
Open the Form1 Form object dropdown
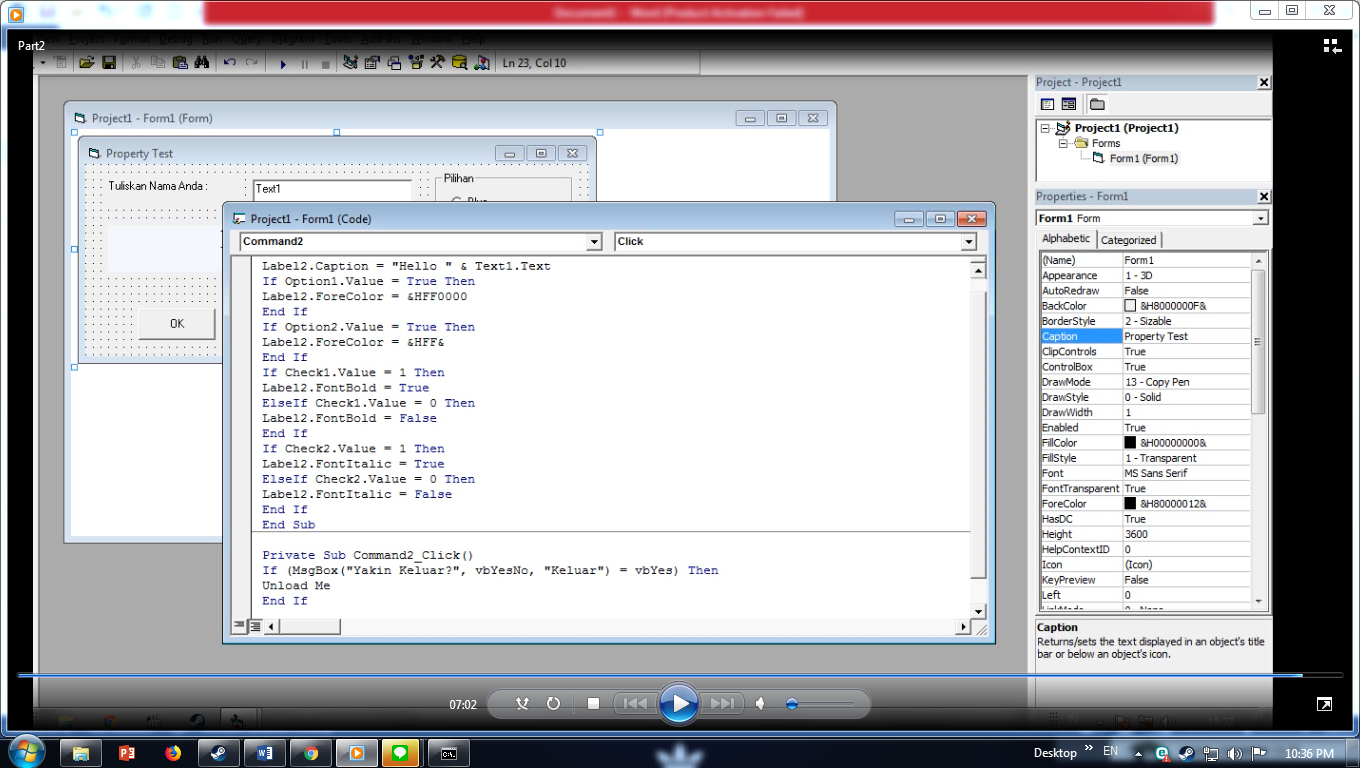click(x=1260, y=218)
